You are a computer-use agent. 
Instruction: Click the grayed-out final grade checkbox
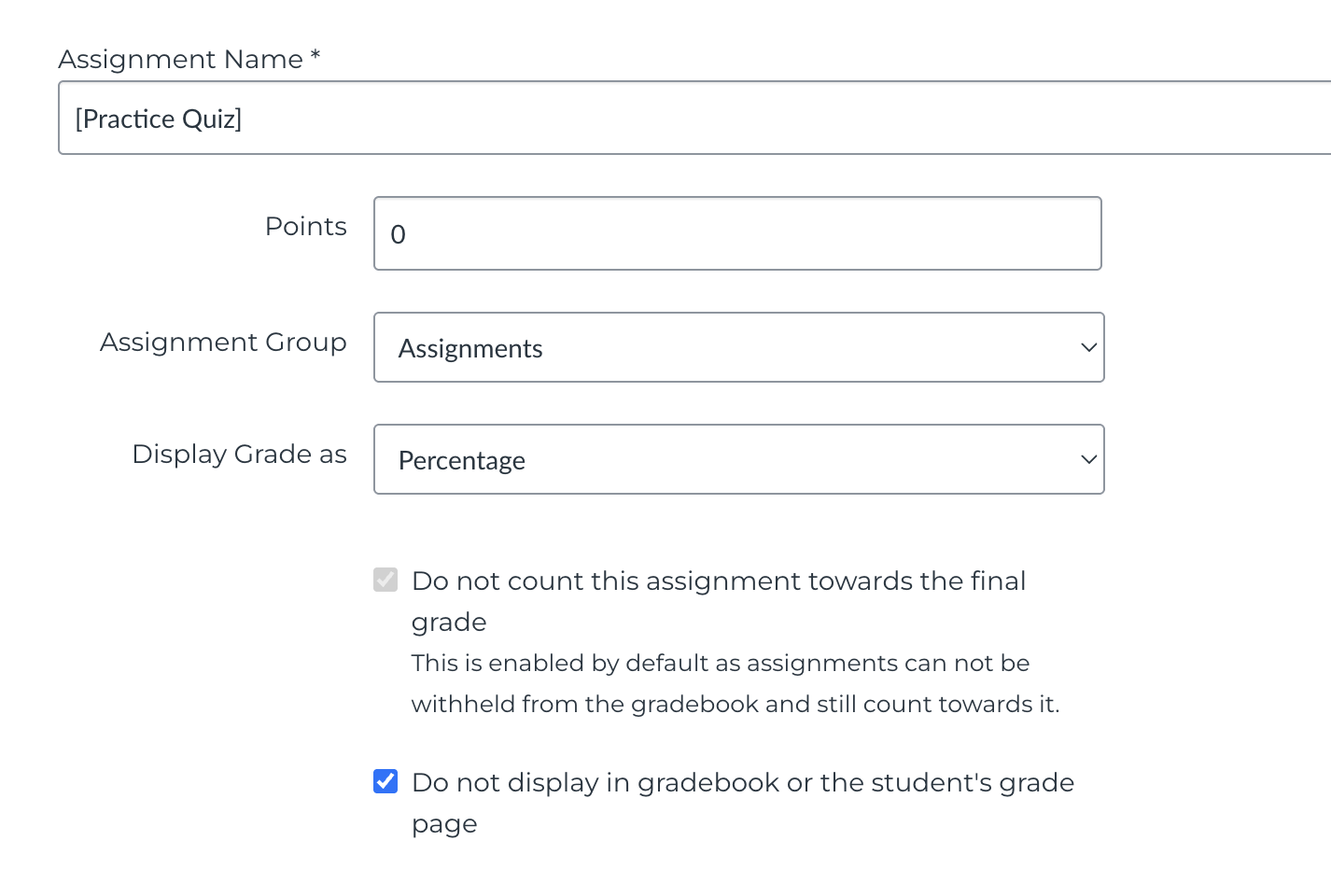point(385,580)
